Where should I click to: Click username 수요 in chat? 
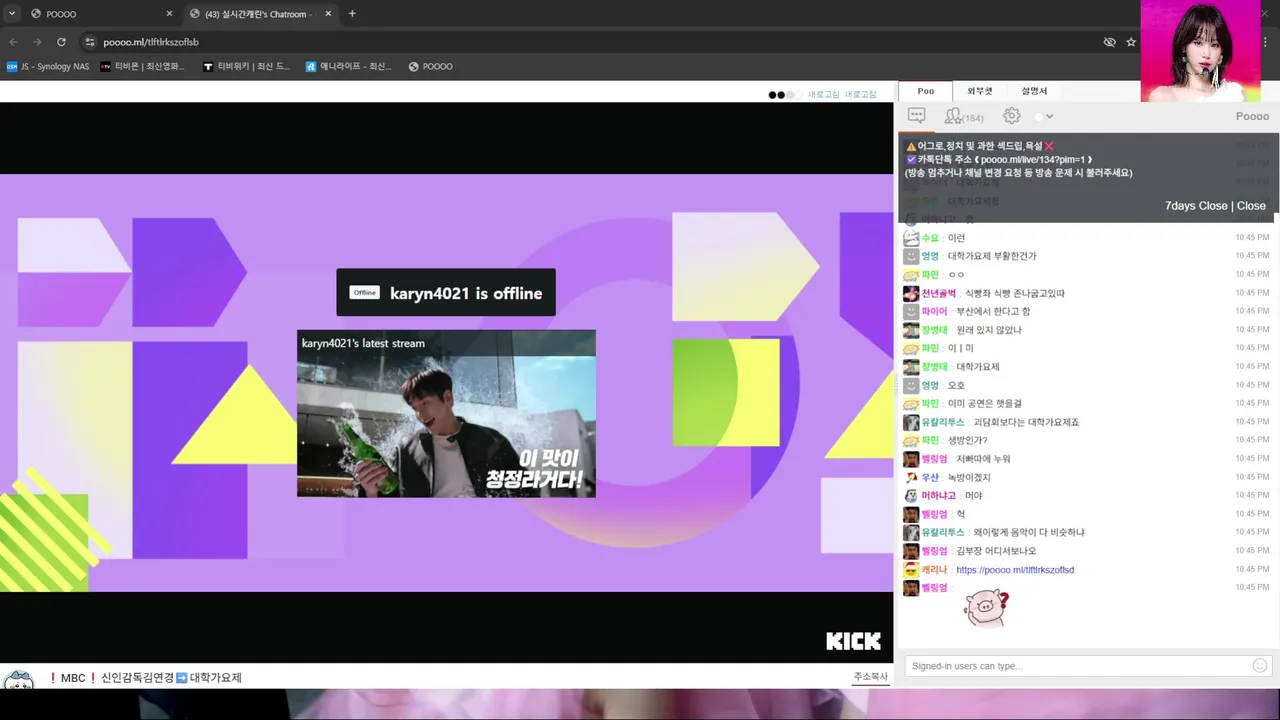930,238
